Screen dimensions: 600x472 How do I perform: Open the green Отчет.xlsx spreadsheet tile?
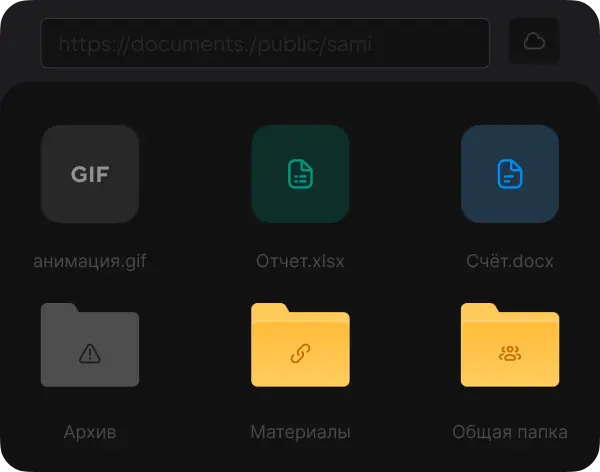[300, 174]
